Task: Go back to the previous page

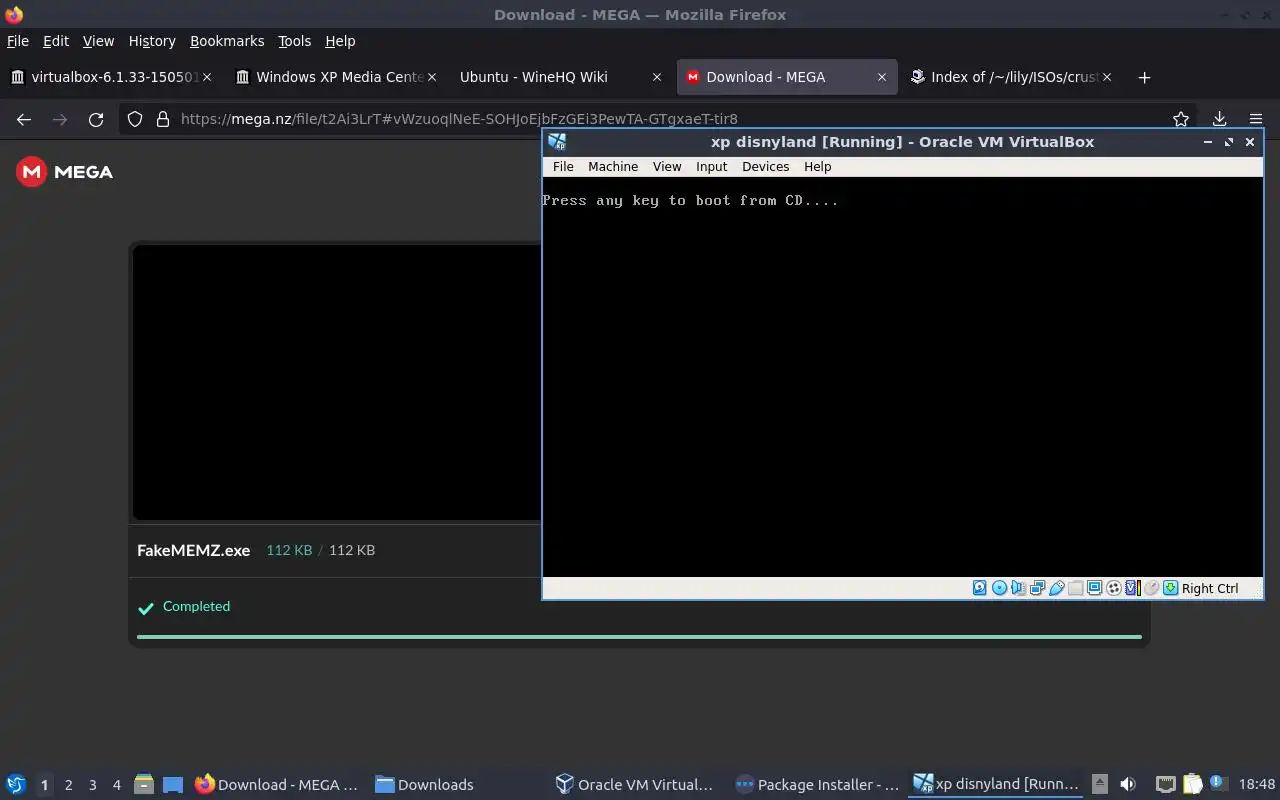Action: pyautogui.click(x=24, y=119)
